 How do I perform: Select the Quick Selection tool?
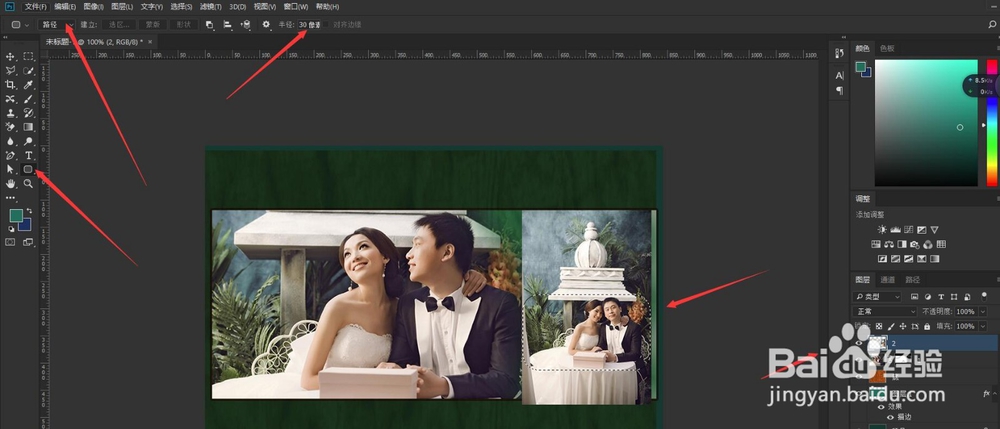click(x=28, y=71)
